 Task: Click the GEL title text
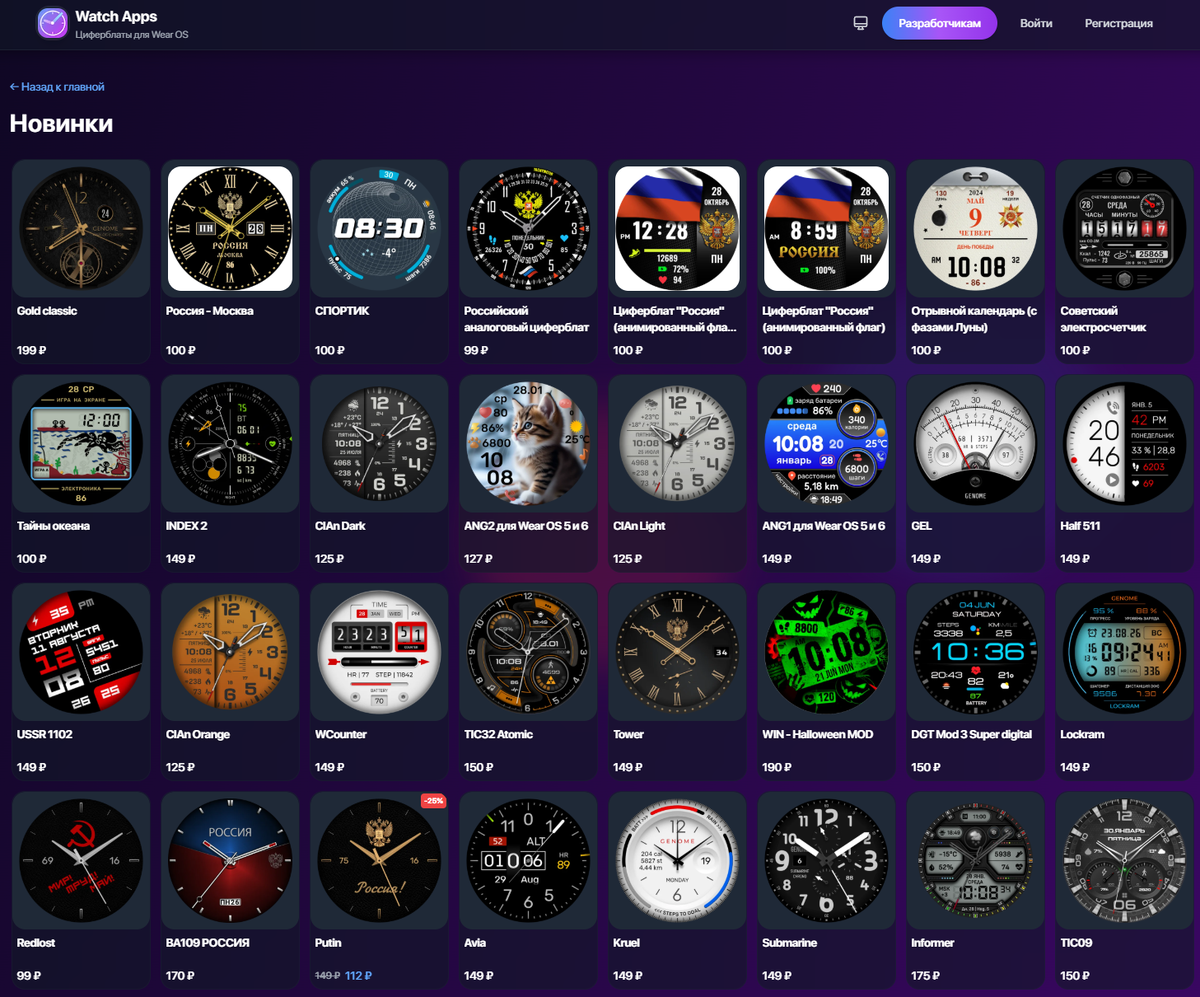click(922, 526)
